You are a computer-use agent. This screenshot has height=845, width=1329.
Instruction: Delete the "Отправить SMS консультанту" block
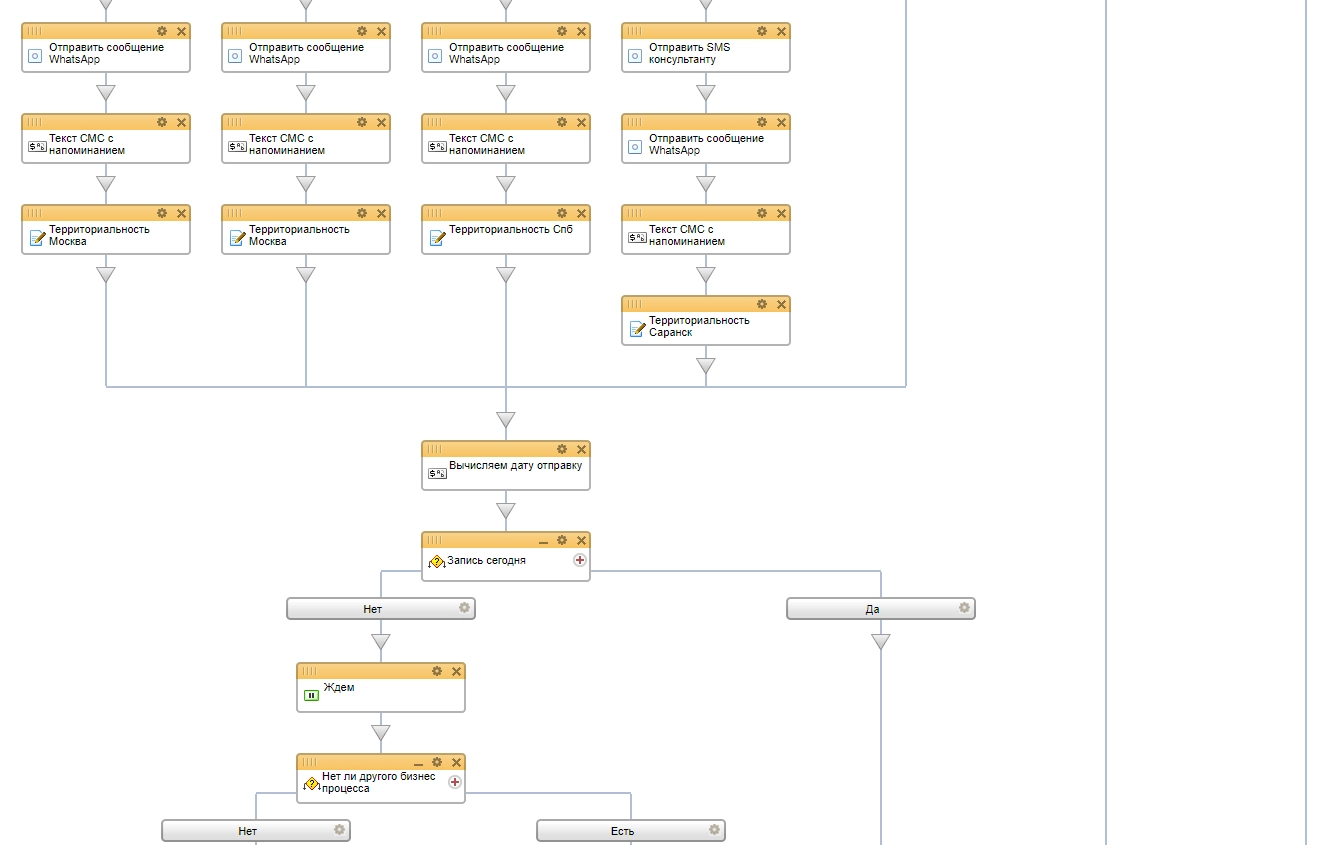click(781, 32)
